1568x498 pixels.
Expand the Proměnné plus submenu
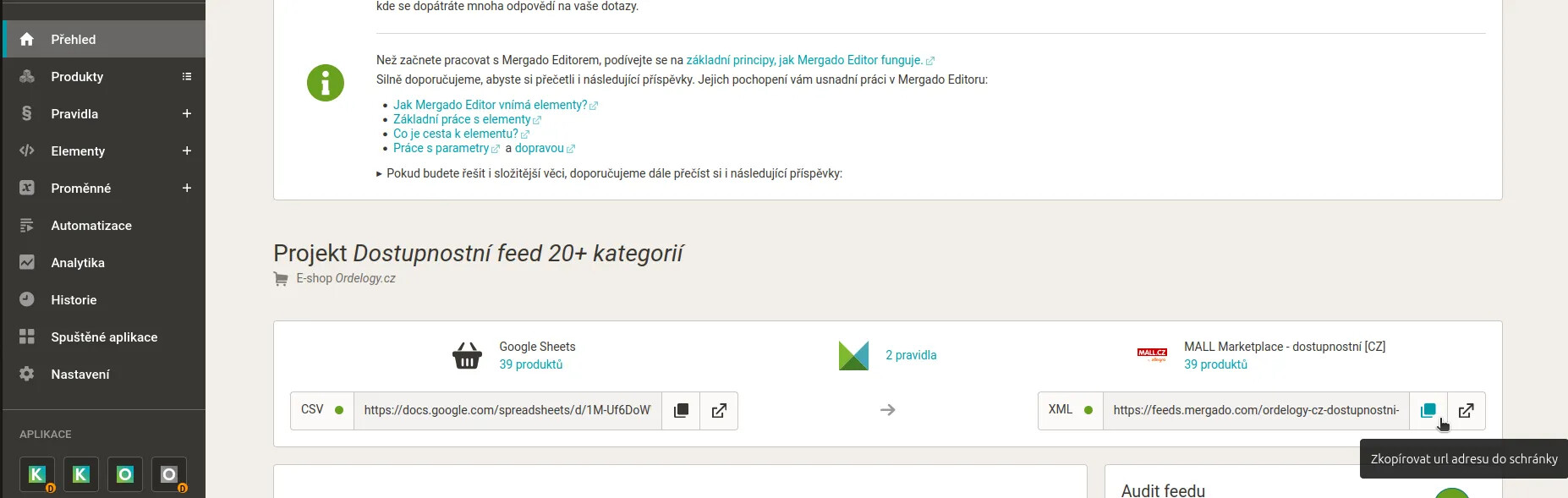(187, 189)
